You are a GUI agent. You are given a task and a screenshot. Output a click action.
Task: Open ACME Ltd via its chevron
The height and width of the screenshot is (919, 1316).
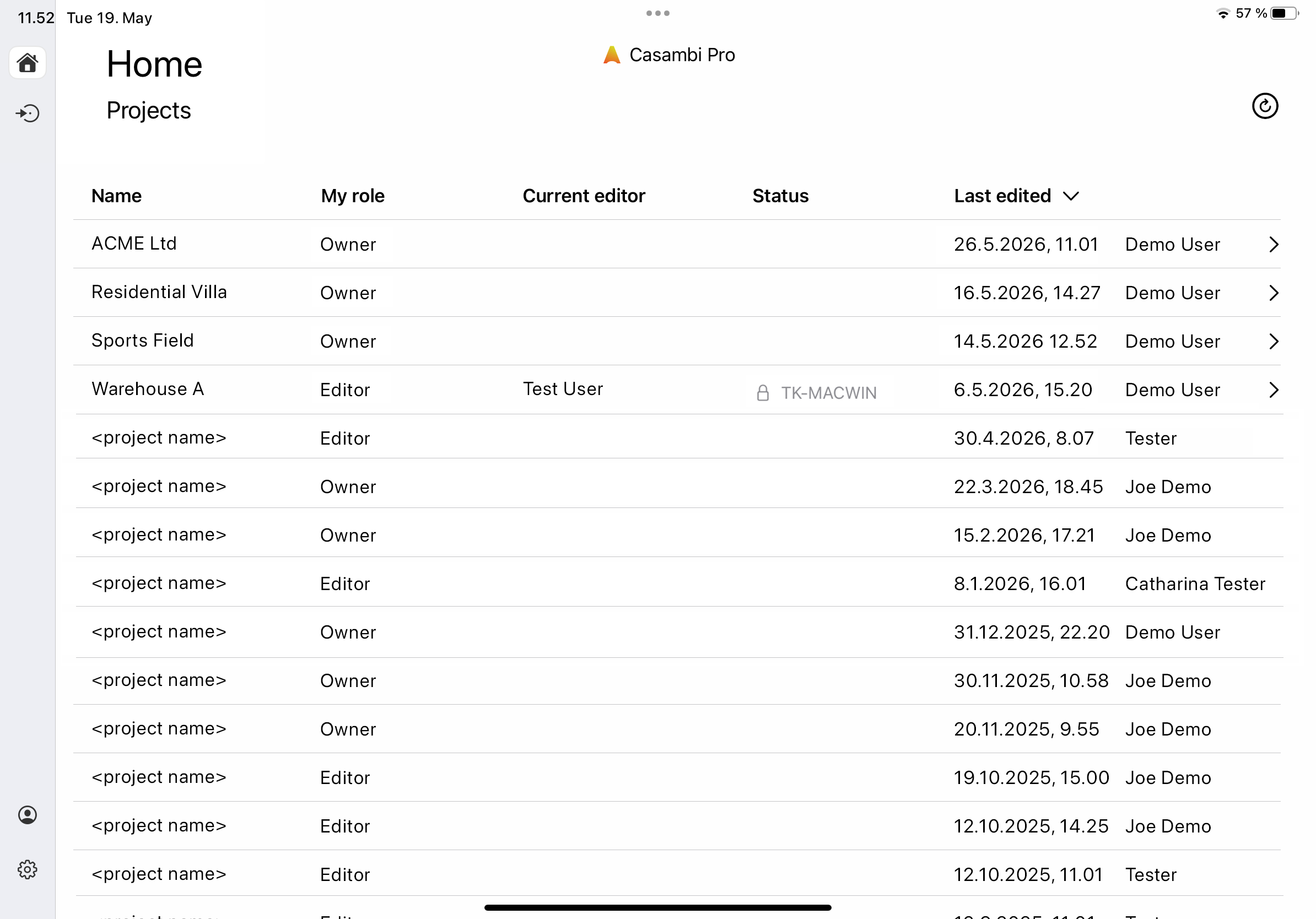1274,245
